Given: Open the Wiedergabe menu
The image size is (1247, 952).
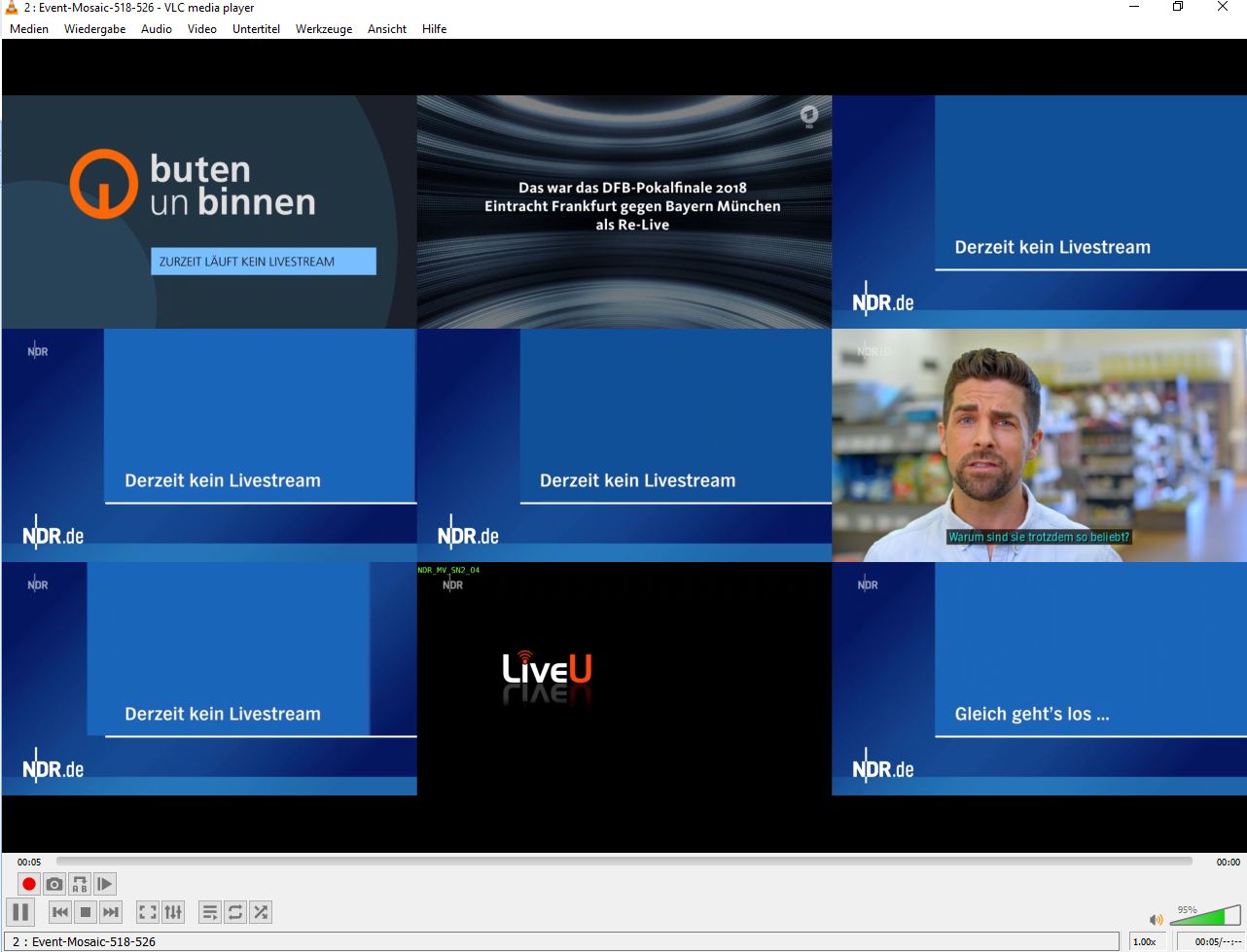Looking at the screenshot, I should click(95, 28).
